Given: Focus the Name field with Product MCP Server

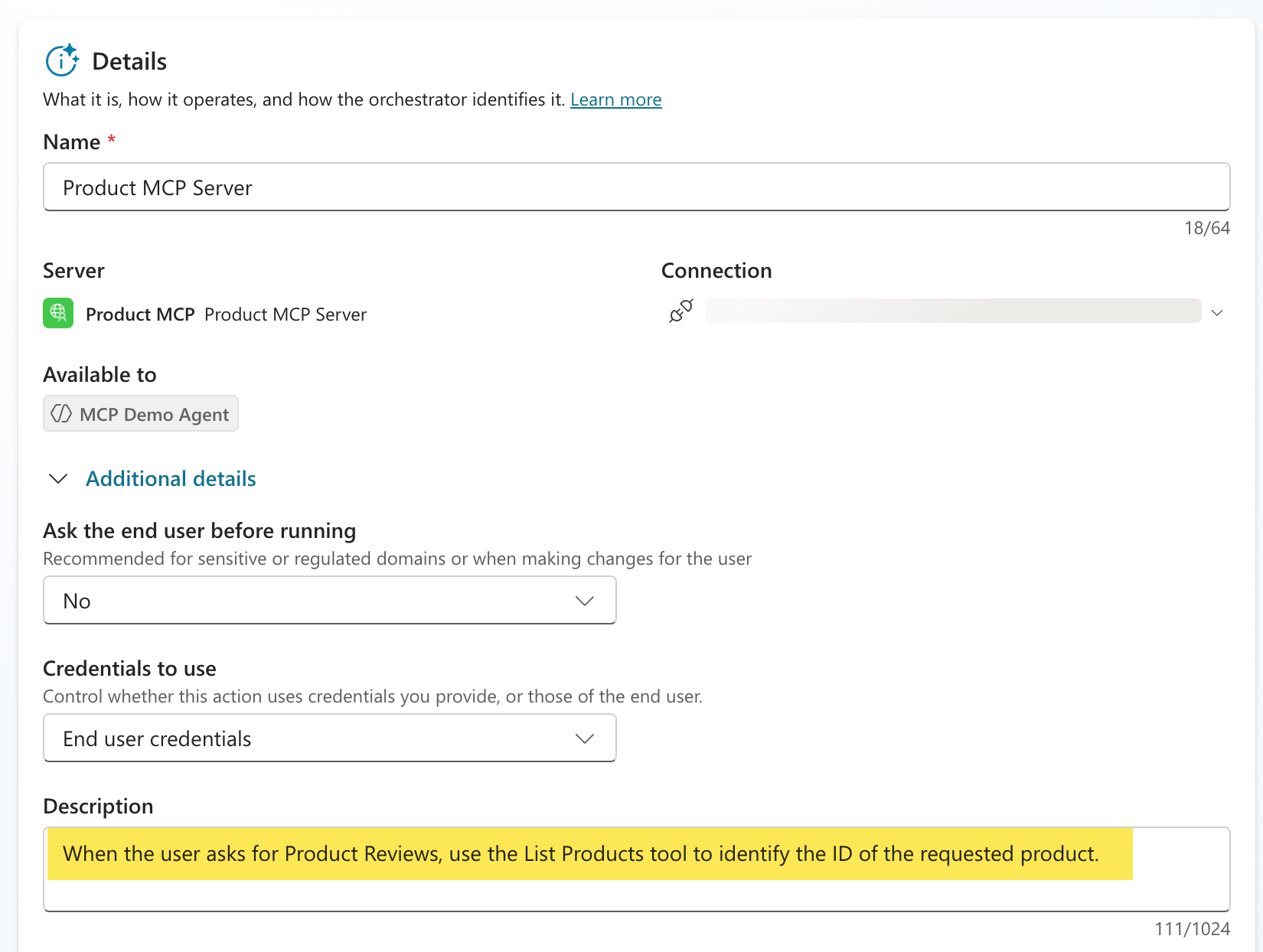Looking at the screenshot, I should click(635, 187).
